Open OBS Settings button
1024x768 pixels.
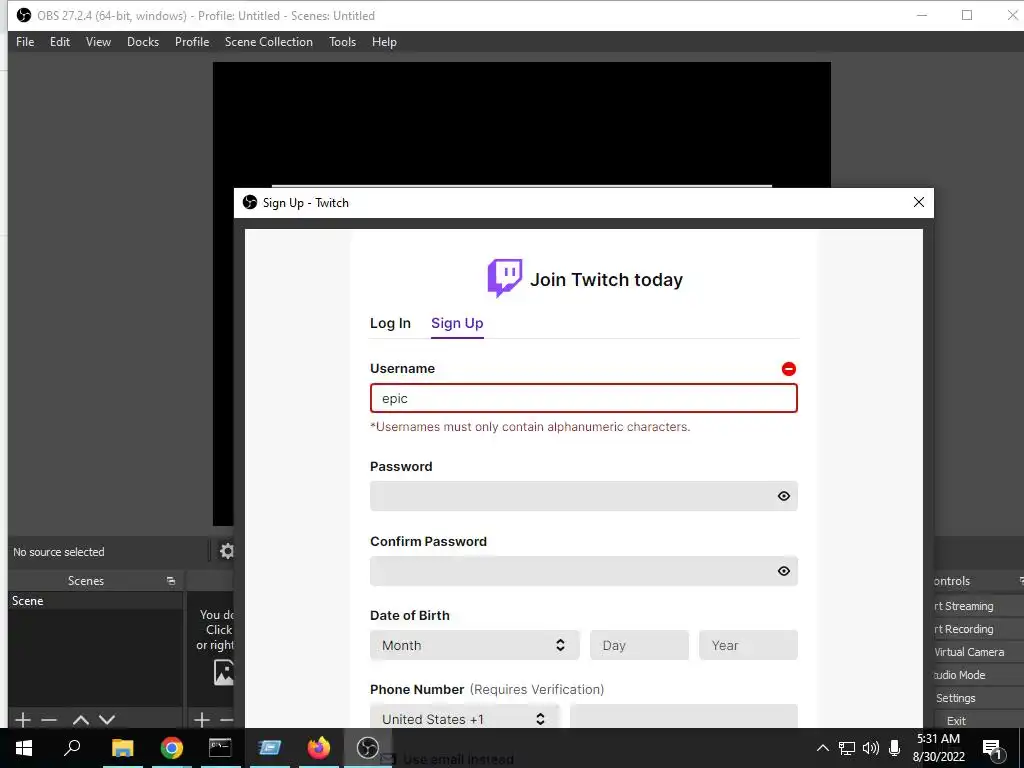pyautogui.click(x=976, y=697)
